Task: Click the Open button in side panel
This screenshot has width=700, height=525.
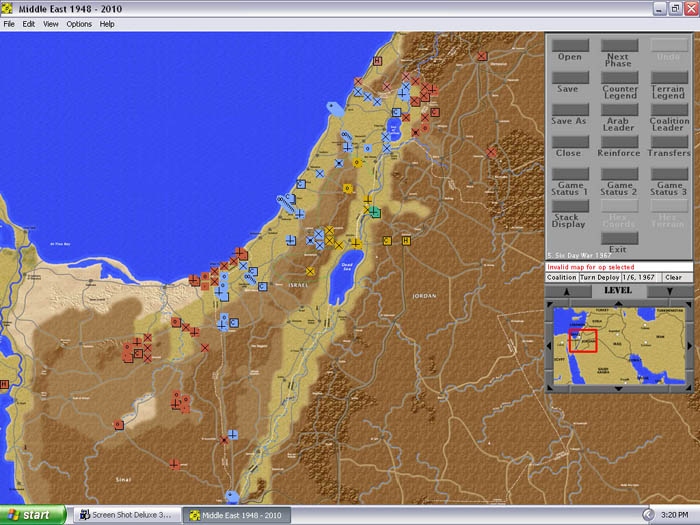Action: coord(570,46)
